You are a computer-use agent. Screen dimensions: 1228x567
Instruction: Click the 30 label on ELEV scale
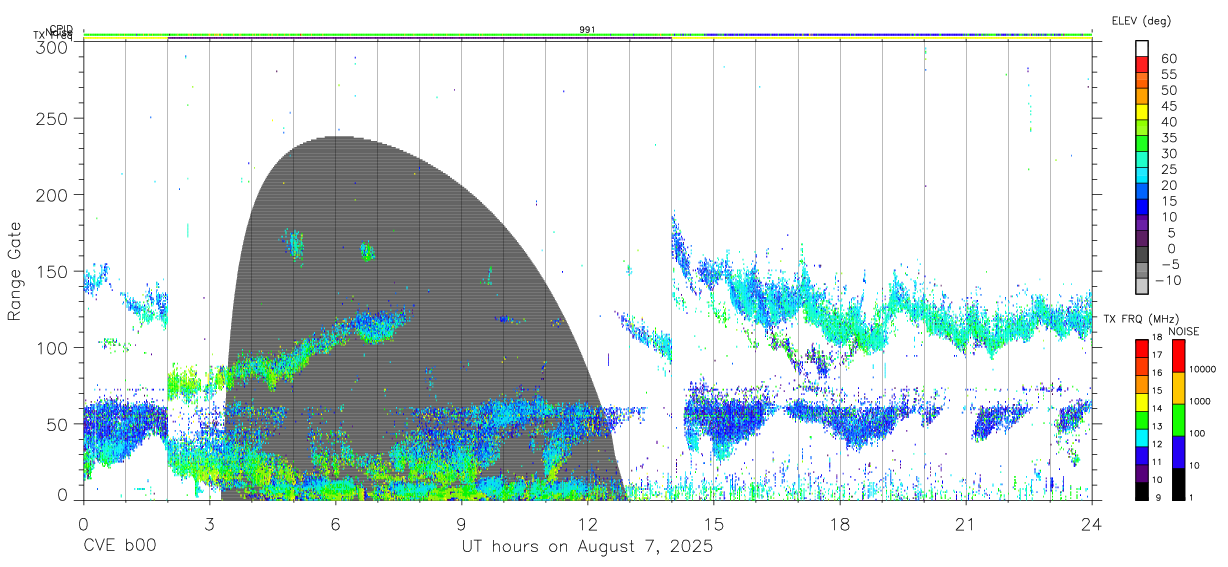point(1169,153)
